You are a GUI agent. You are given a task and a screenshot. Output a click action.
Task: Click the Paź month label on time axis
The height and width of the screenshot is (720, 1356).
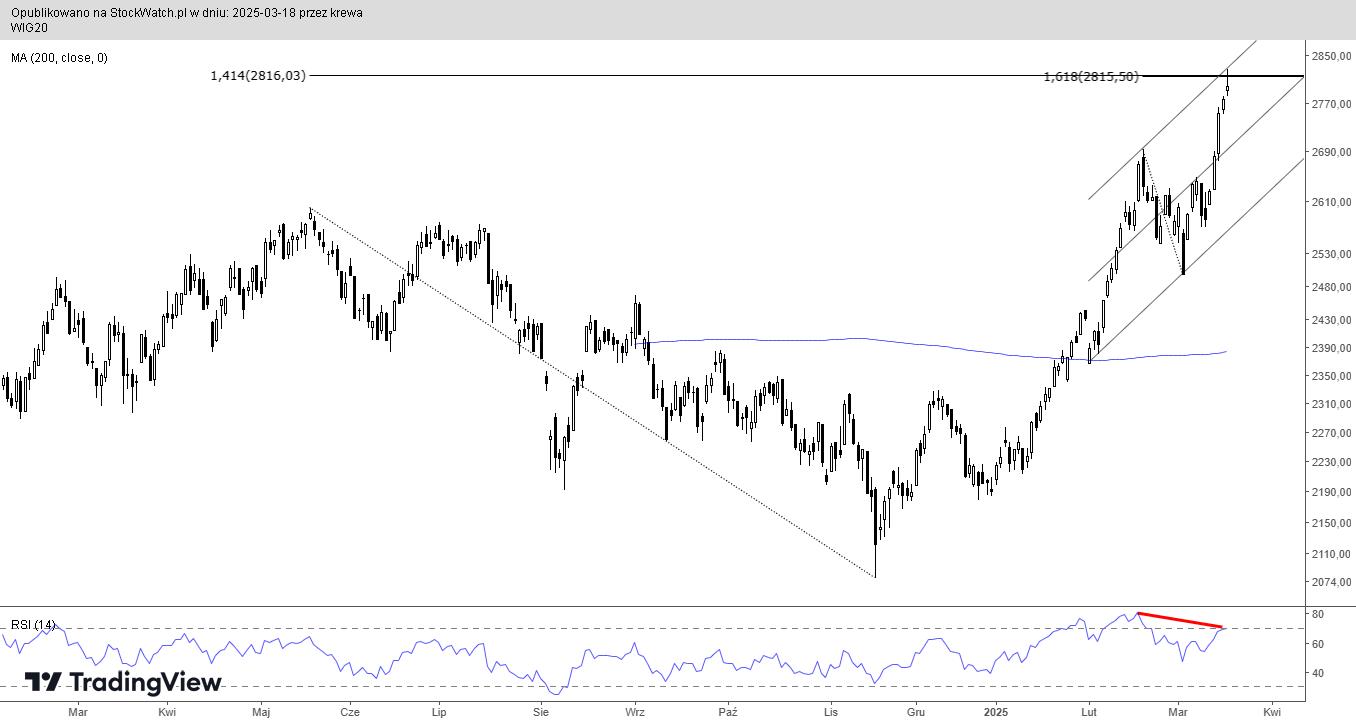click(x=728, y=712)
